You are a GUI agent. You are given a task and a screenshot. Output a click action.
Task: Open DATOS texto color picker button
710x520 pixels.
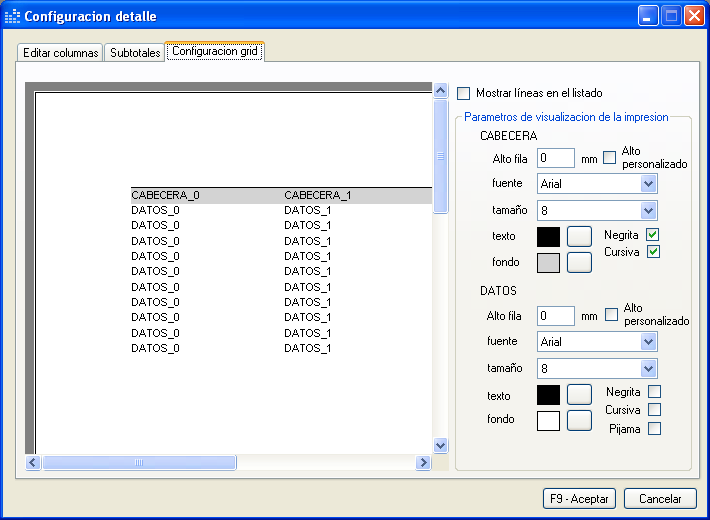pyautogui.click(x=579, y=394)
